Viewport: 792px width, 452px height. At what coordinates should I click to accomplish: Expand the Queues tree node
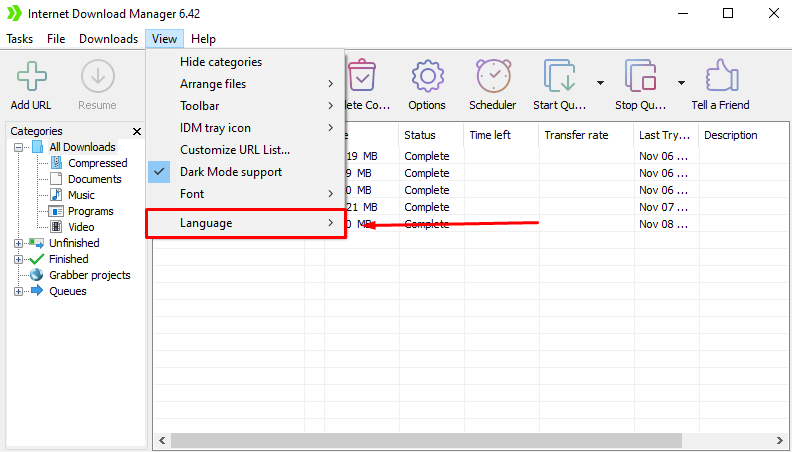[19, 291]
